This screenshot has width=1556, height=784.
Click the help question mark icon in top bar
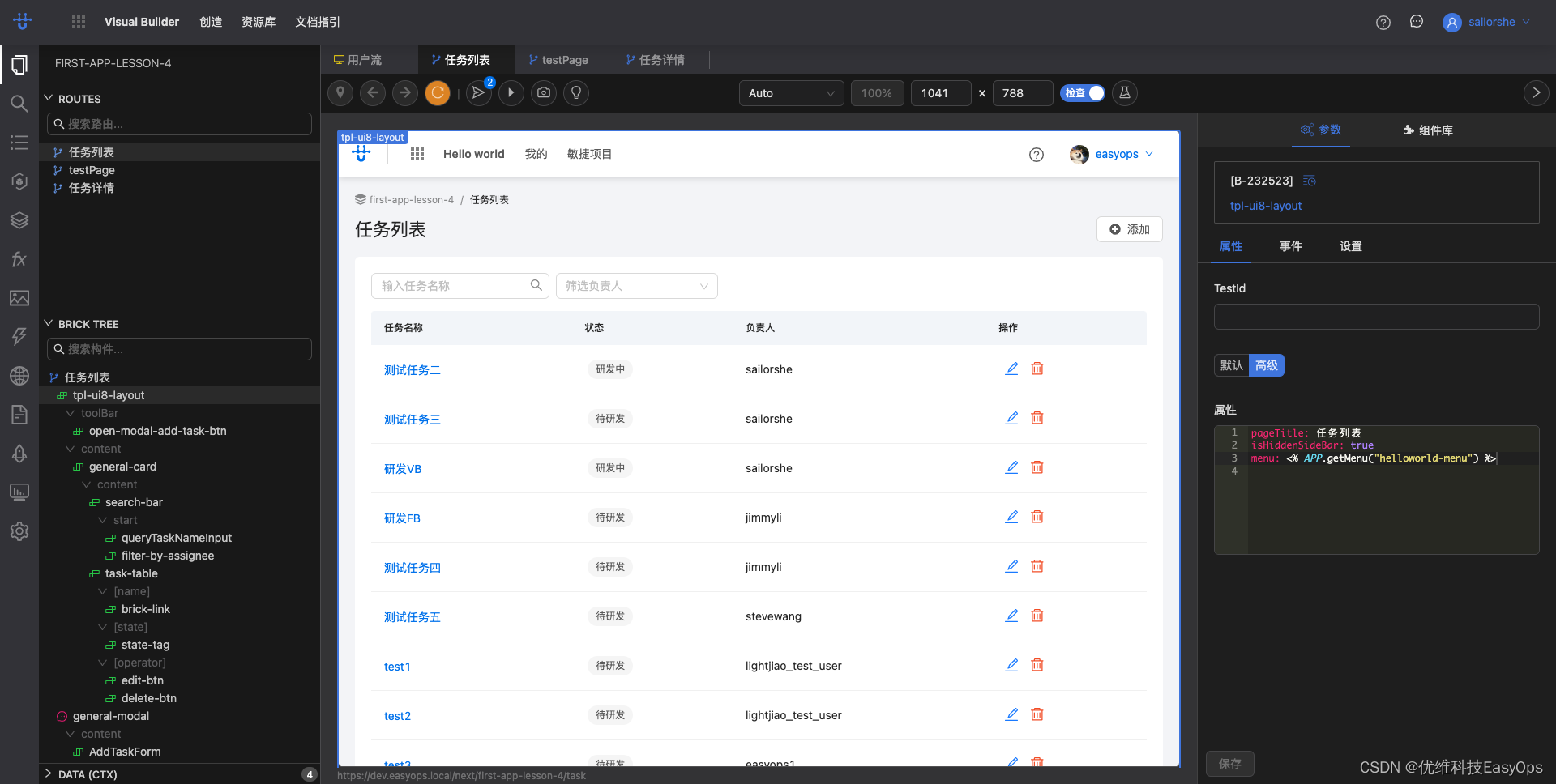pyautogui.click(x=1383, y=23)
